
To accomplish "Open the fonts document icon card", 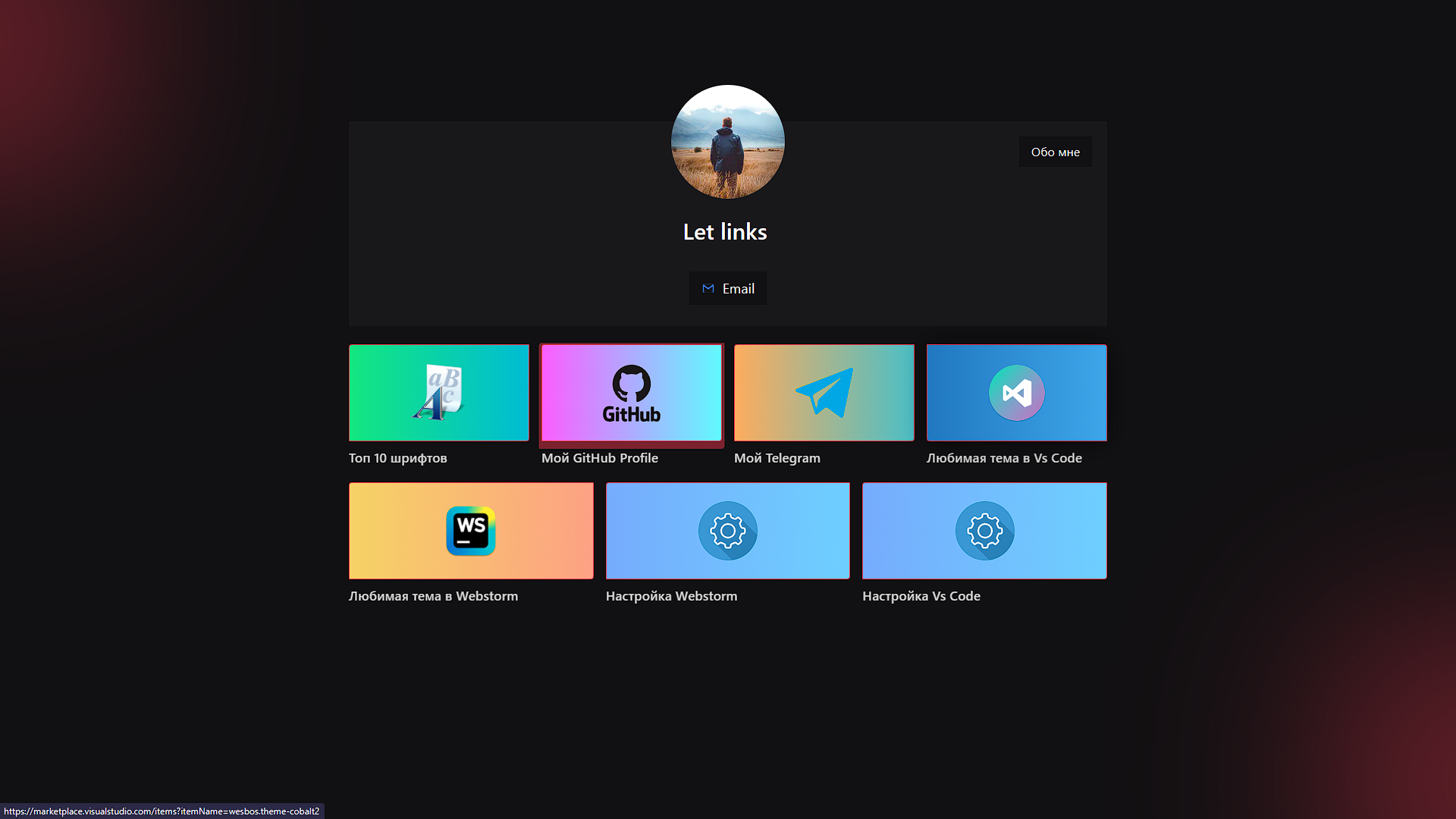I will tap(439, 393).
